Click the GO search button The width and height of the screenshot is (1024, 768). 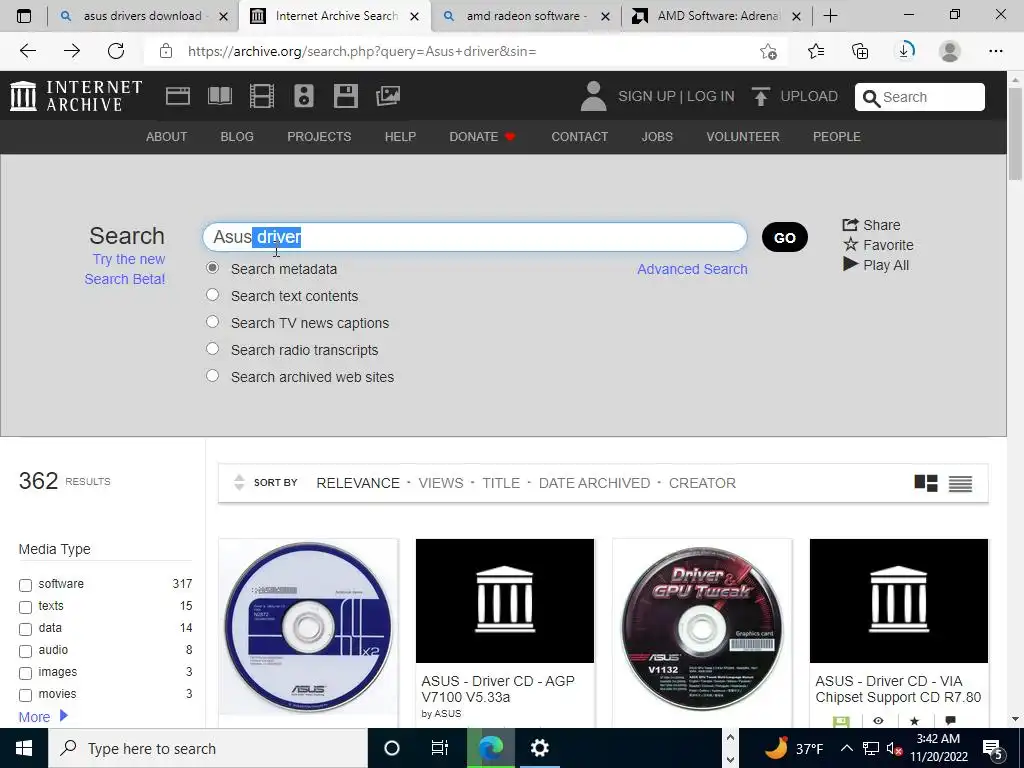(x=784, y=237)
